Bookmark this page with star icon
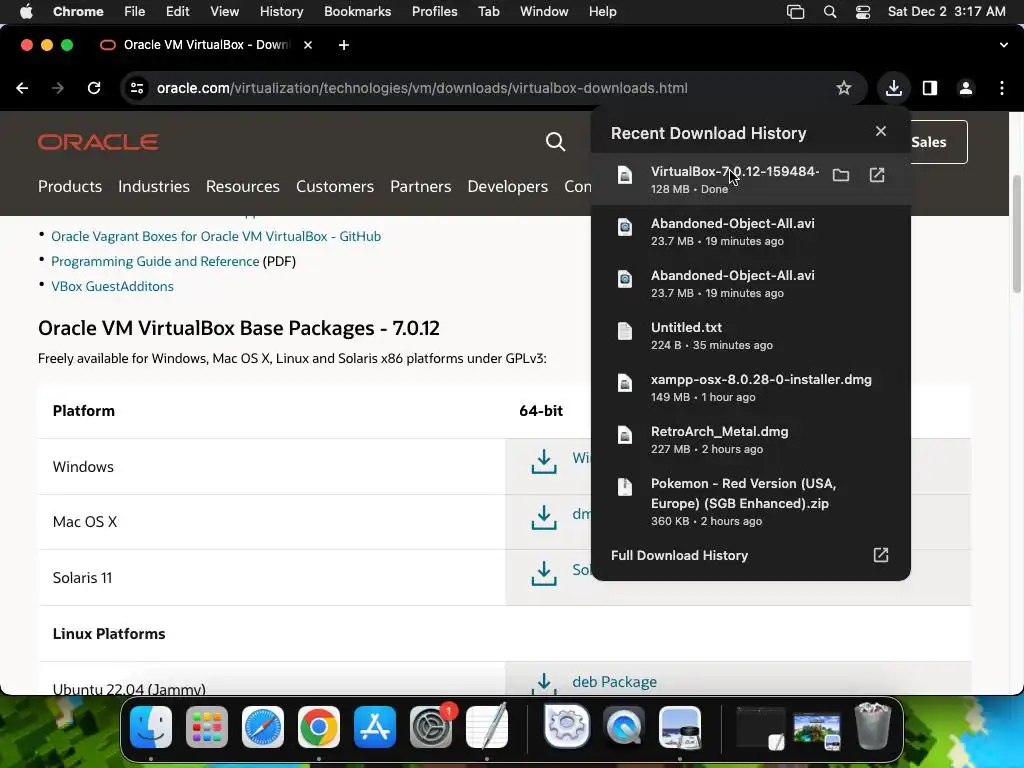The image size is (1024, 768). 844,88
